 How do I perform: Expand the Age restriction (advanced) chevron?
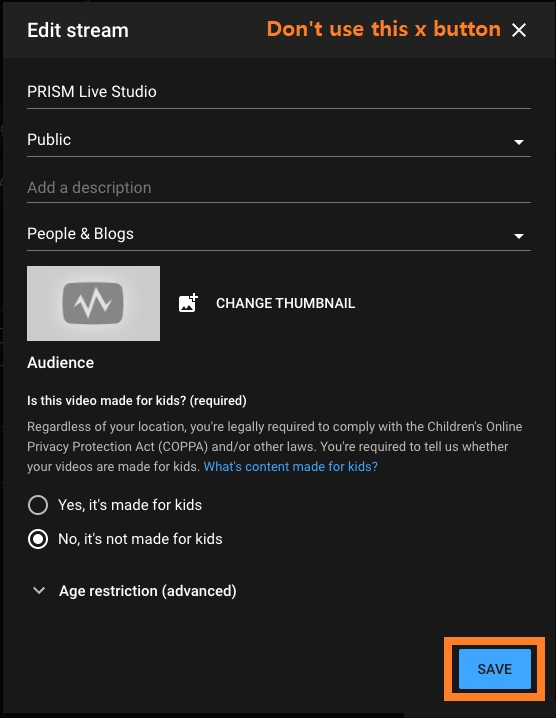pyautogui.click(x=39, y=591)
